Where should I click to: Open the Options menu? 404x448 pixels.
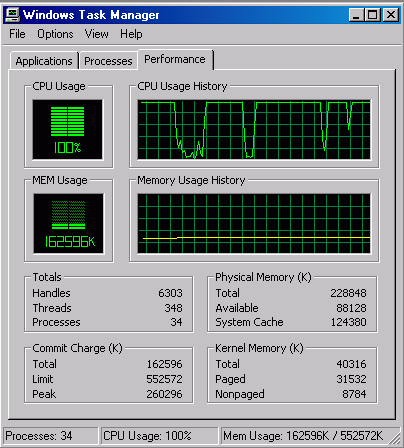(x=55, y=34)
